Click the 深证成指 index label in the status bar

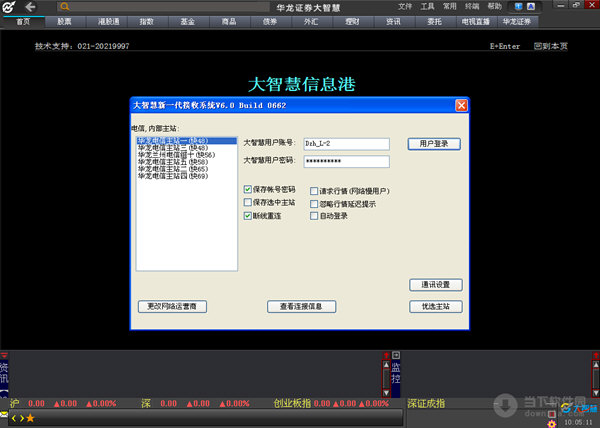pos(426,403)
